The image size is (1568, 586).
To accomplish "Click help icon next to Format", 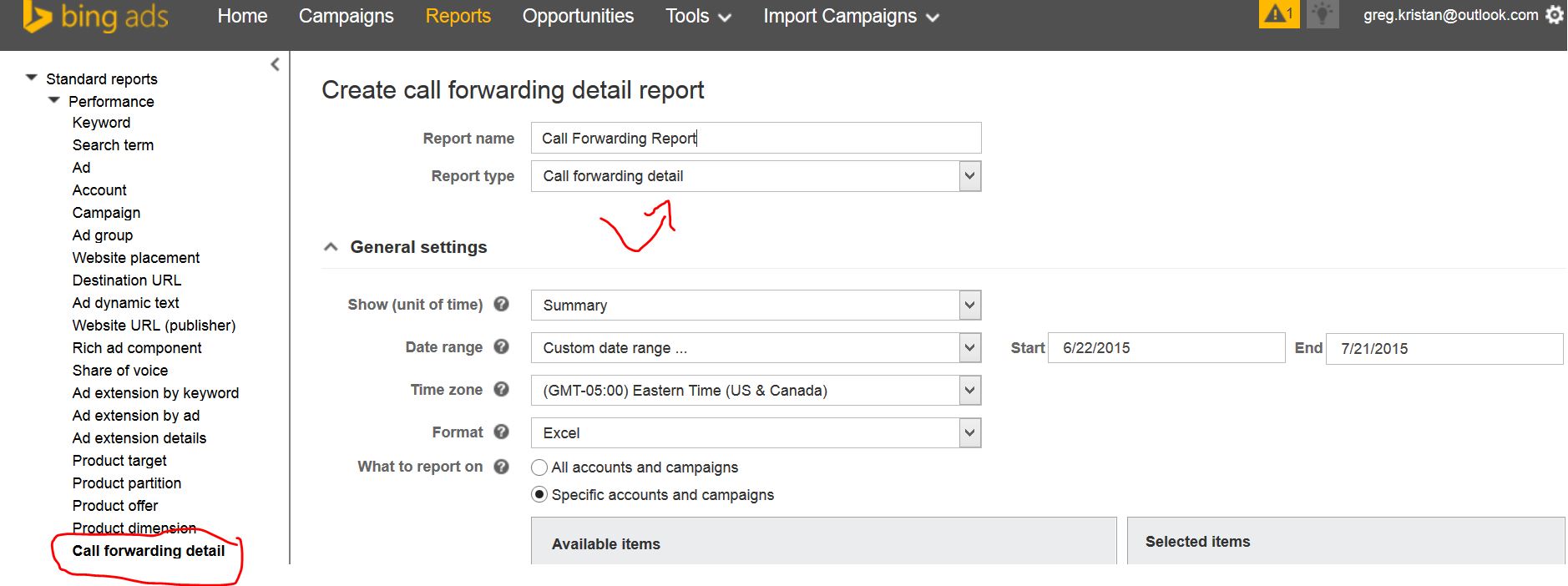I will (x=501, y=432).
